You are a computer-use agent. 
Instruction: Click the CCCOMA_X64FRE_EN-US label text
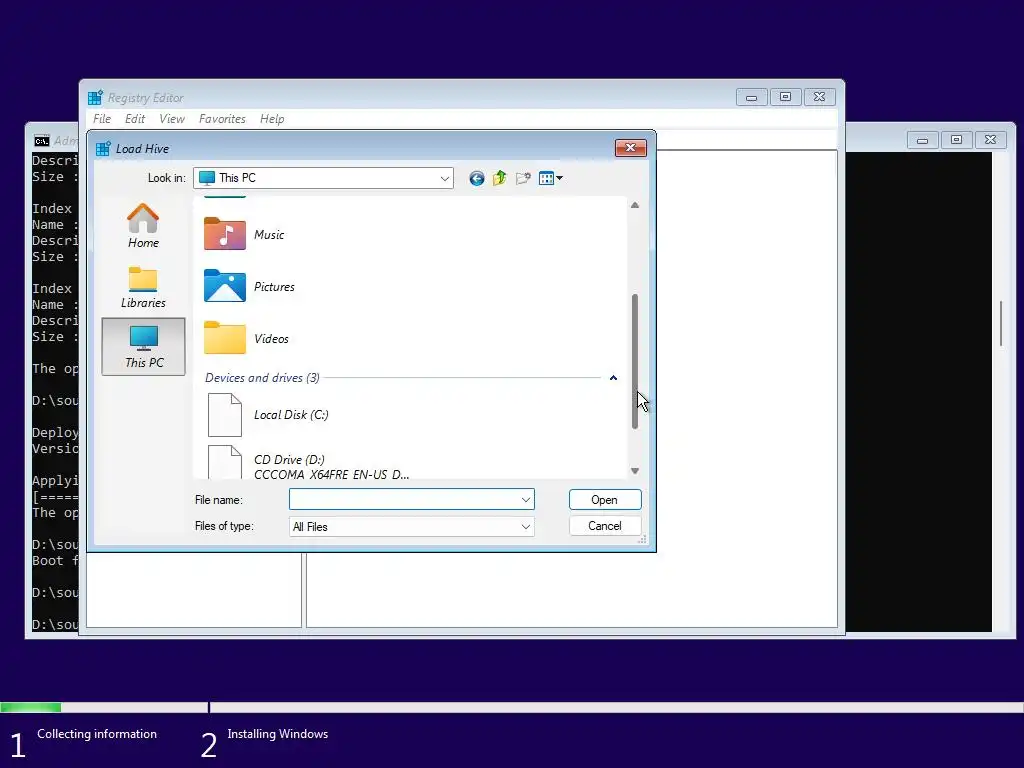pyautogui.click(x=332, y=475)
